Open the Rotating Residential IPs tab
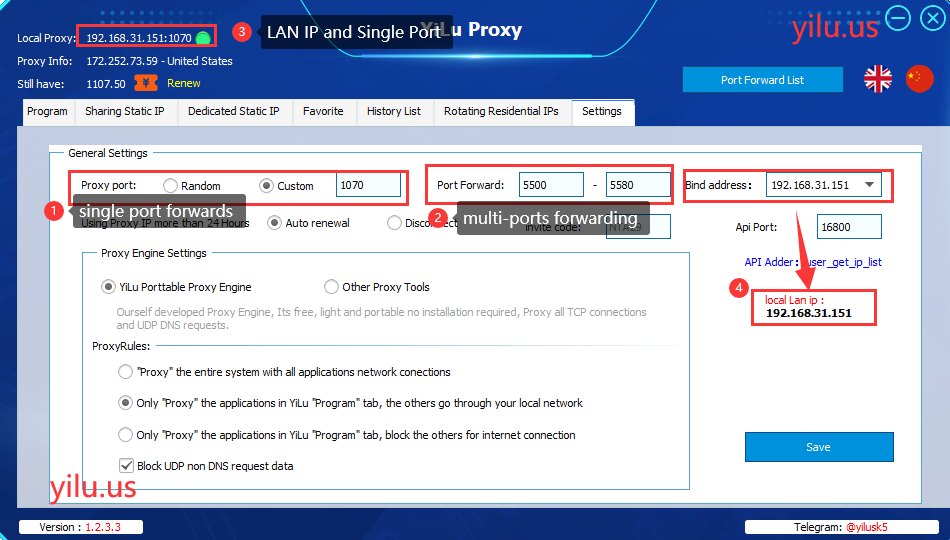 [x=501, y=112]
